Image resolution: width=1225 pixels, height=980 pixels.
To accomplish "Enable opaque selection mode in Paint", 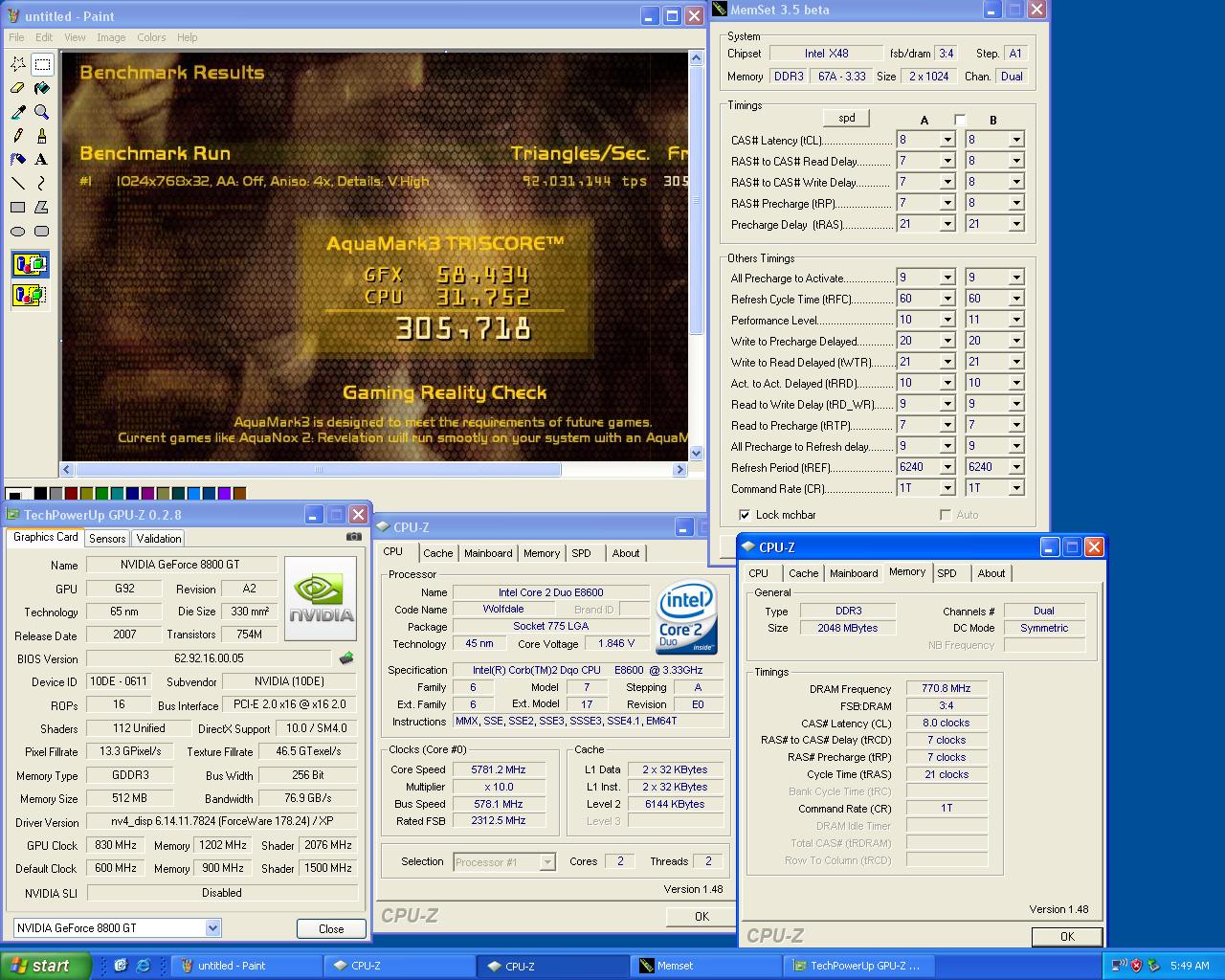I will (31, 264).
